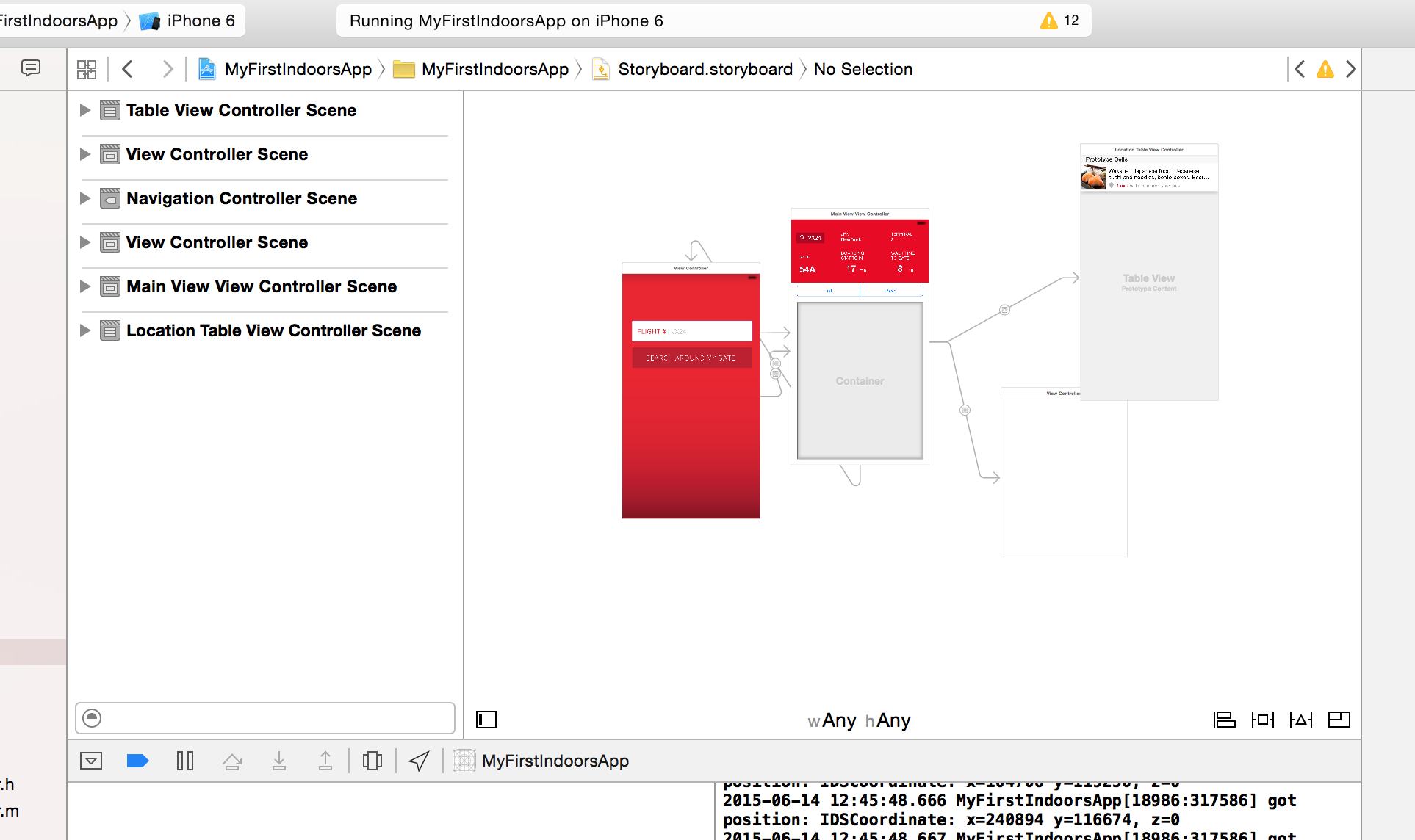Expand Table View Controller Scene
The image size is (1415, 840).
pos(85,110)
